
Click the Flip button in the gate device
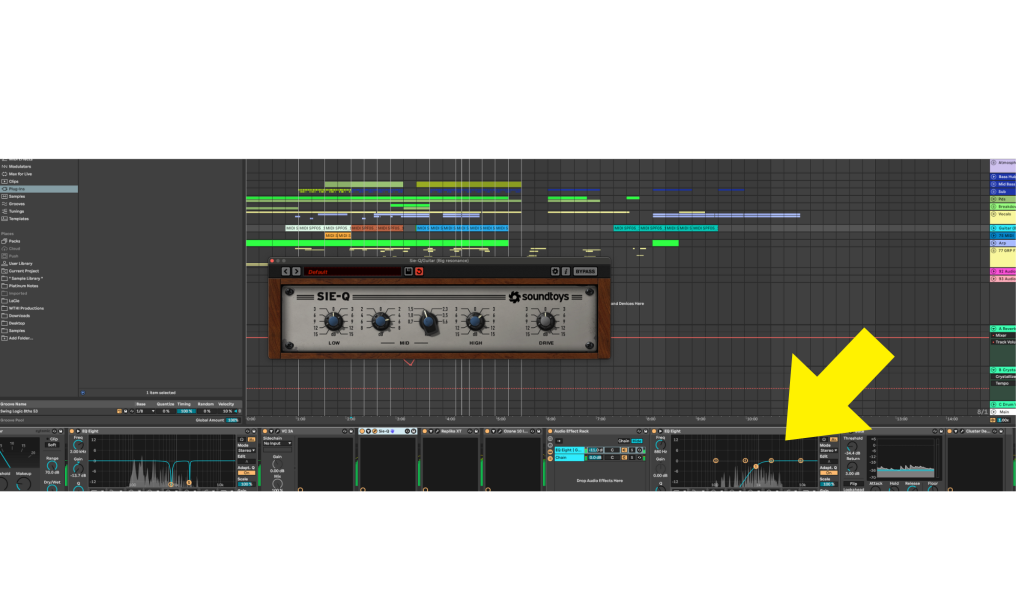pyautogui.click(x=853, y=483)
